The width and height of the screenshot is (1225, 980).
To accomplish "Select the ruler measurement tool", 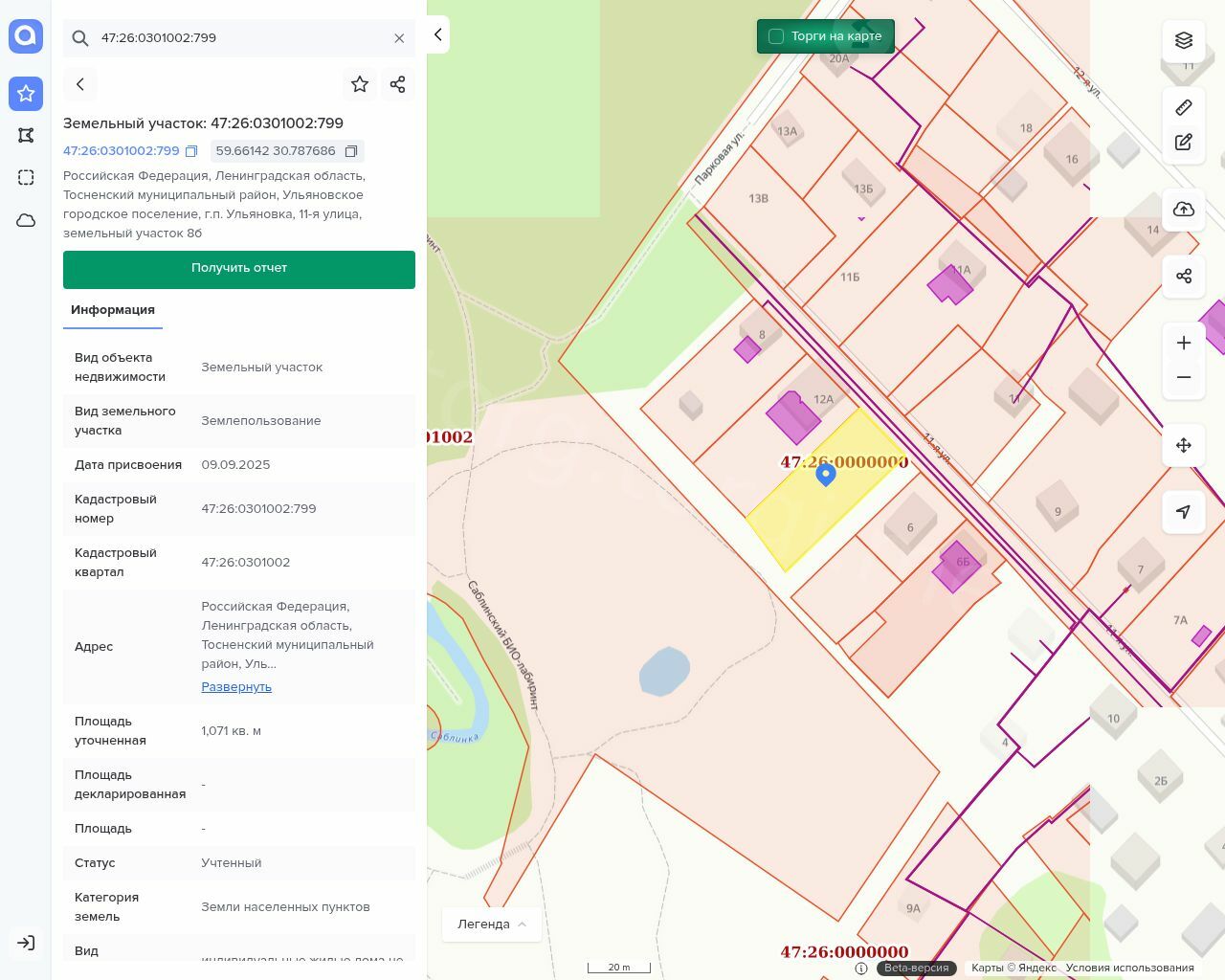I will point(1184,107).
